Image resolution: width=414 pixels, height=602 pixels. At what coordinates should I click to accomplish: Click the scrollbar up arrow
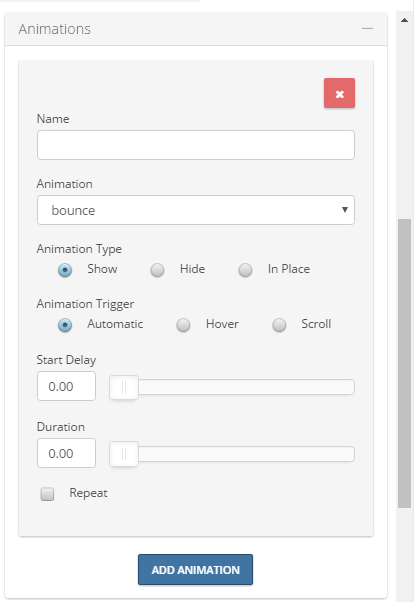click(404, 20)
